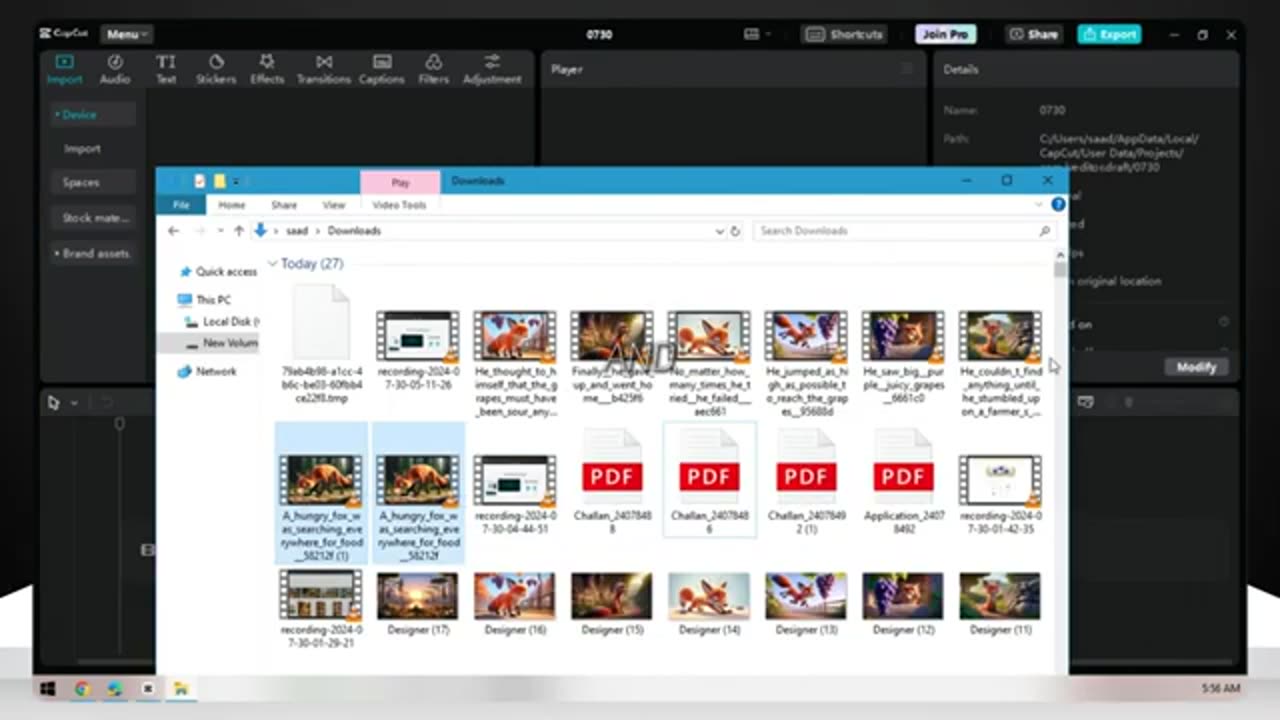
Task: Open the View ribbon tab
Action: click(333, 205)
